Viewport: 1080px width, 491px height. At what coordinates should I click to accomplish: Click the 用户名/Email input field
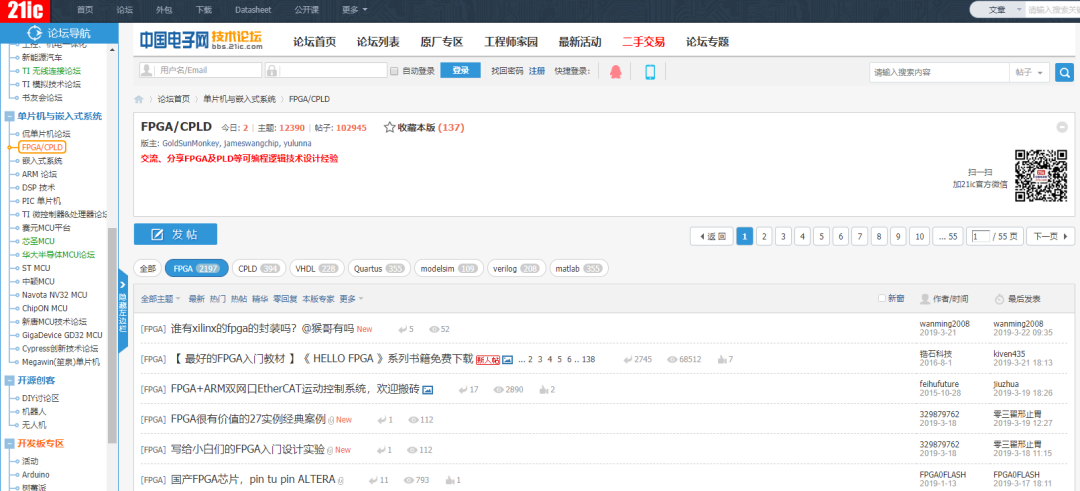(x=200, y=70)
